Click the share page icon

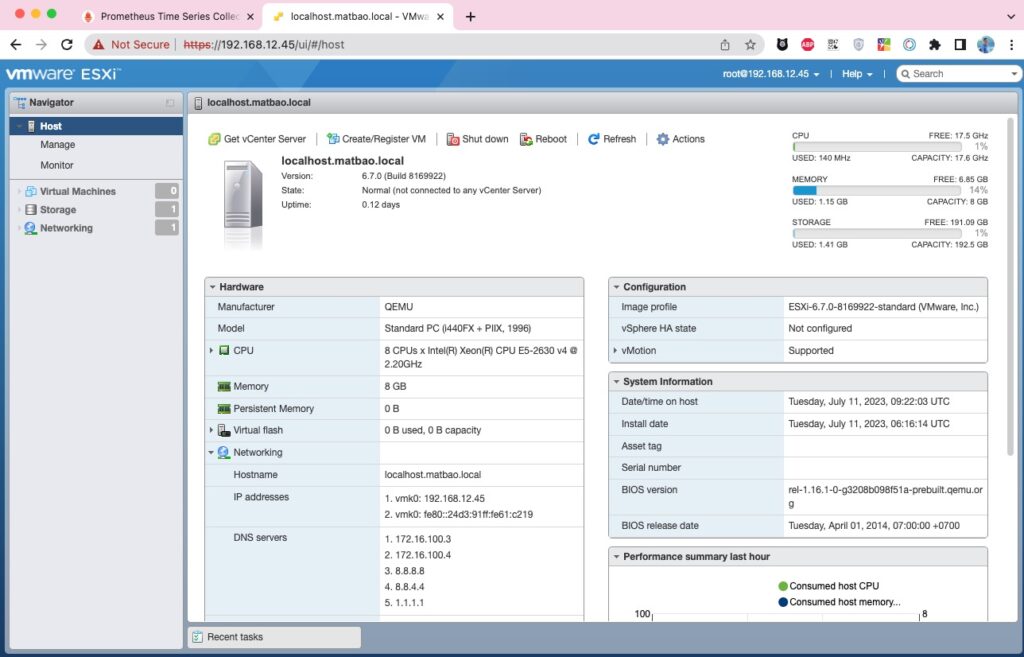point(725,44)
